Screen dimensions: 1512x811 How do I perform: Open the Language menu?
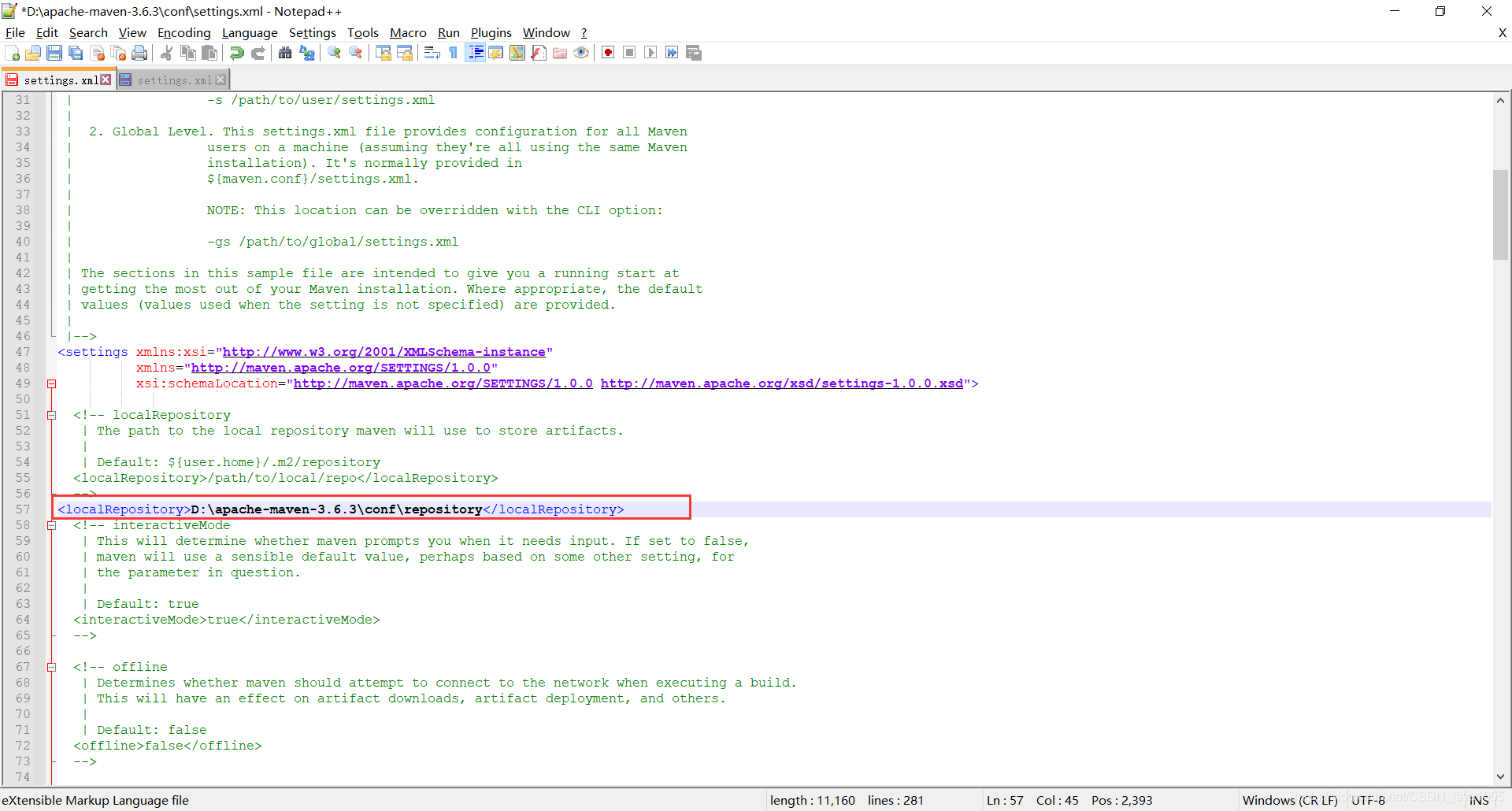(250, 32)
